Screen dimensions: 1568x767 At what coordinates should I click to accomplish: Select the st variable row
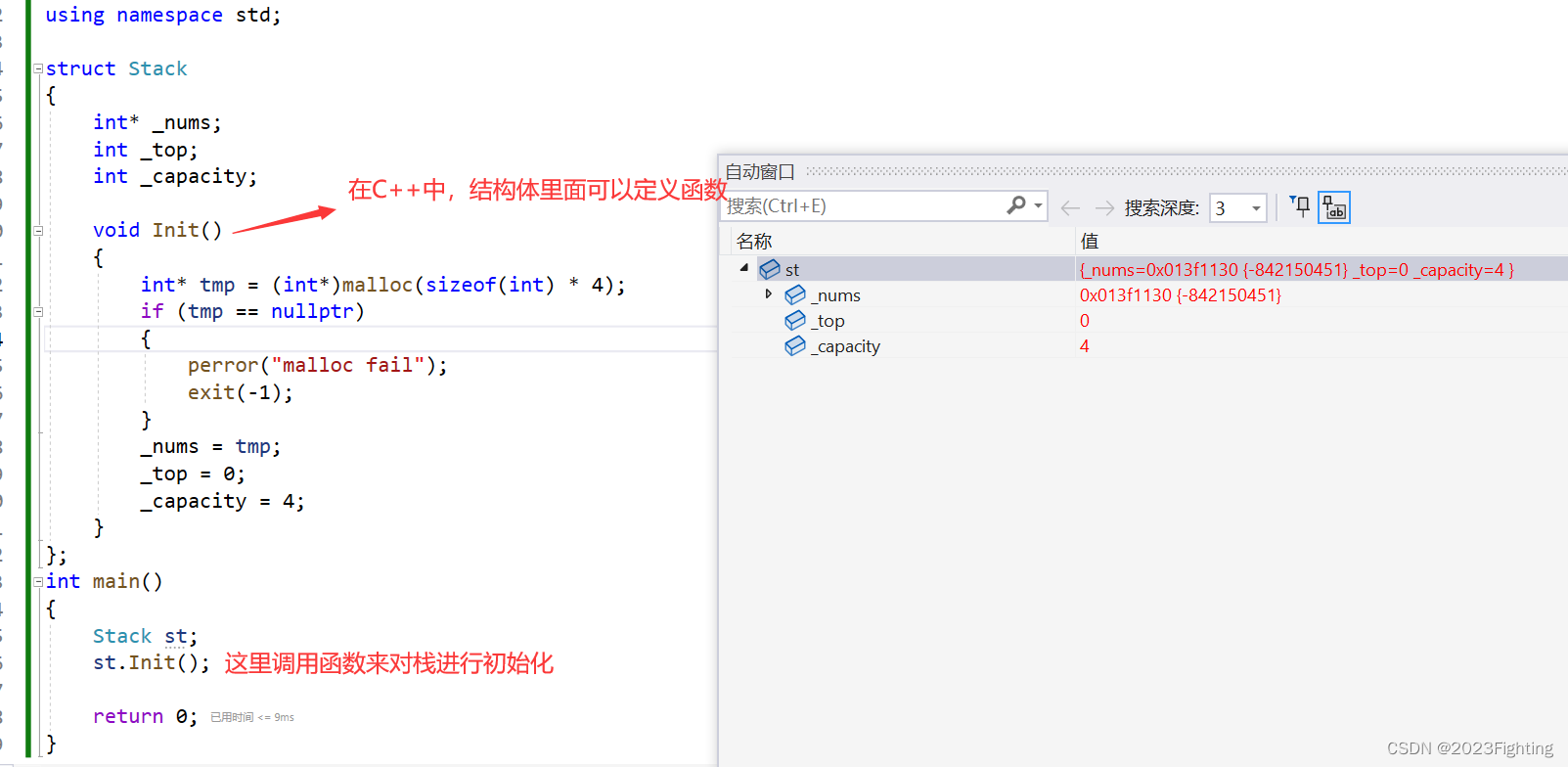point(1150,269)
